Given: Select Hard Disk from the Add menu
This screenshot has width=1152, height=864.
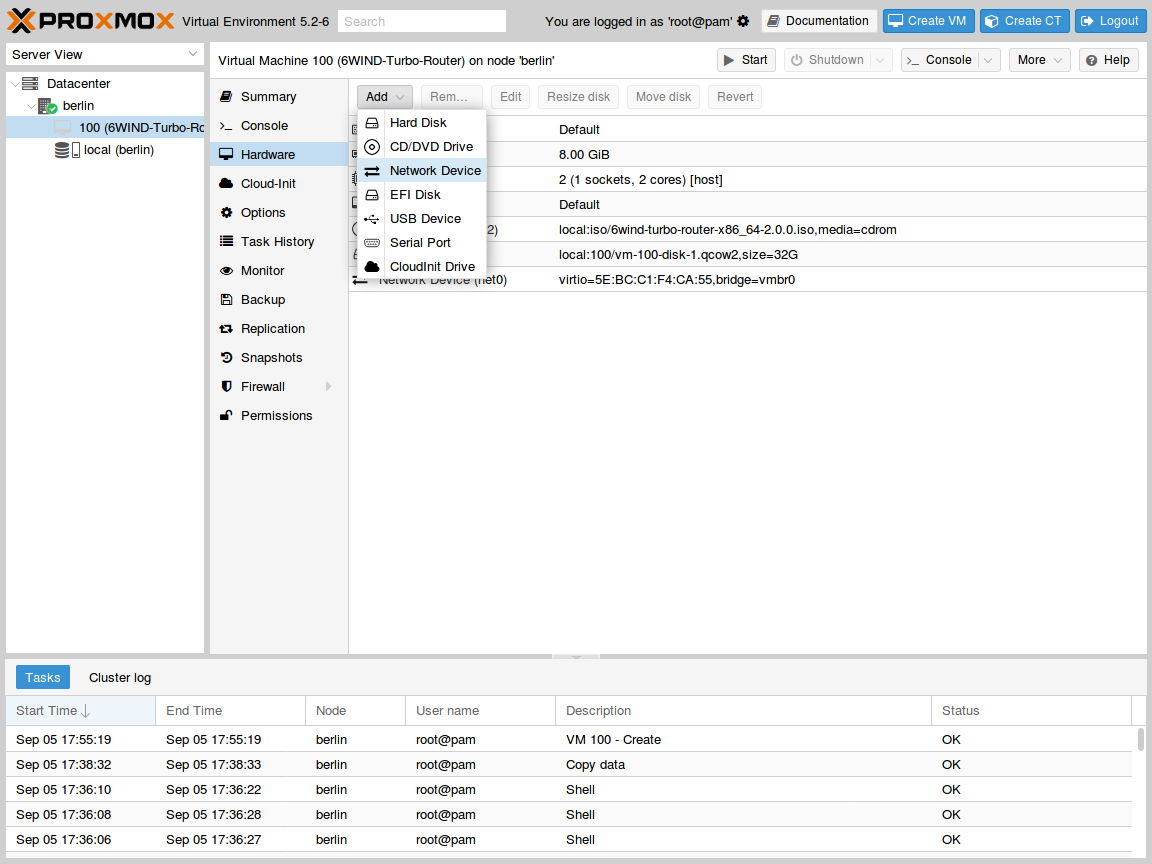Looking at the screenshot, I should point(418,122).
